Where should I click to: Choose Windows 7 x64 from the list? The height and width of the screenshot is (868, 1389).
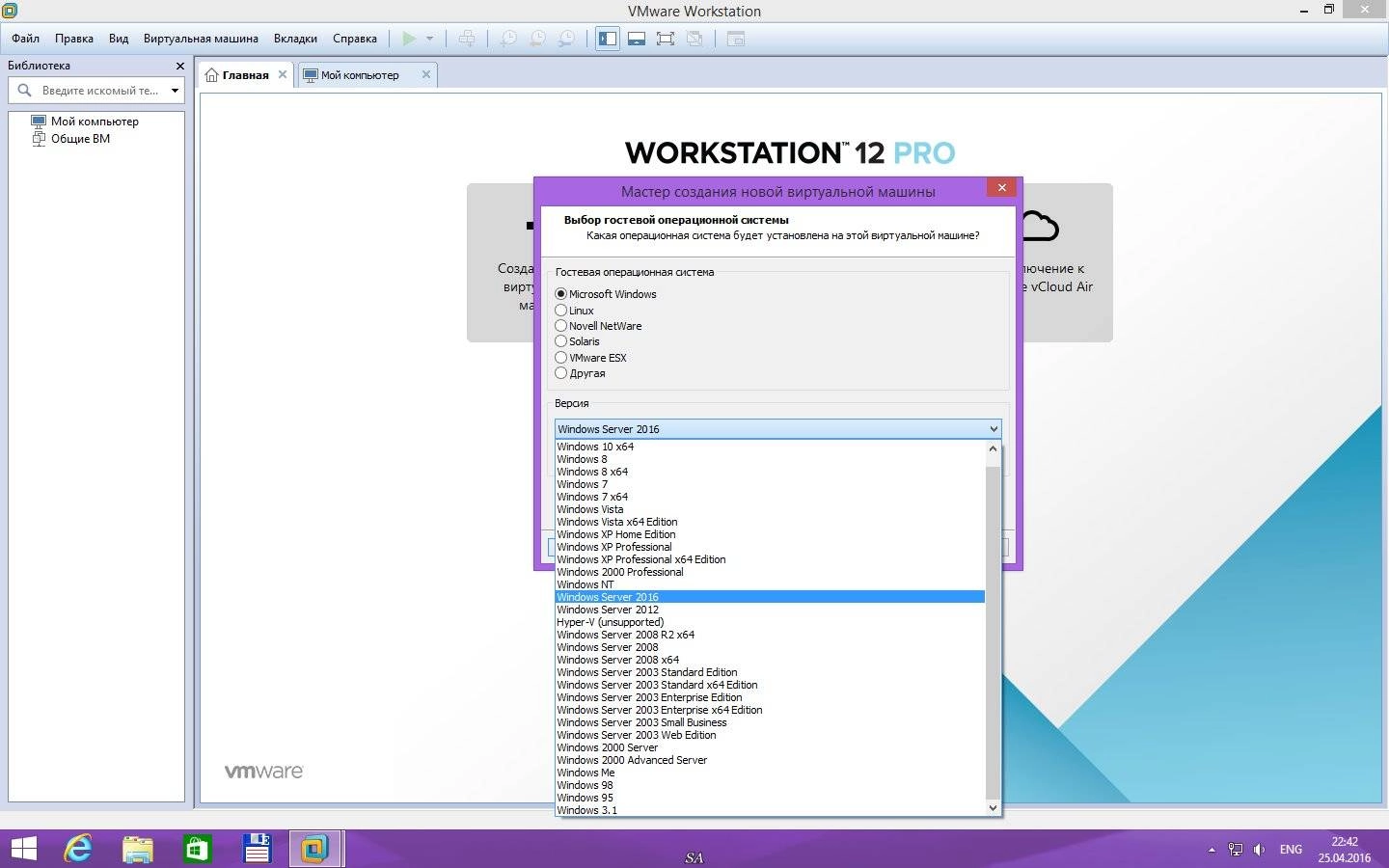point(770,497)
